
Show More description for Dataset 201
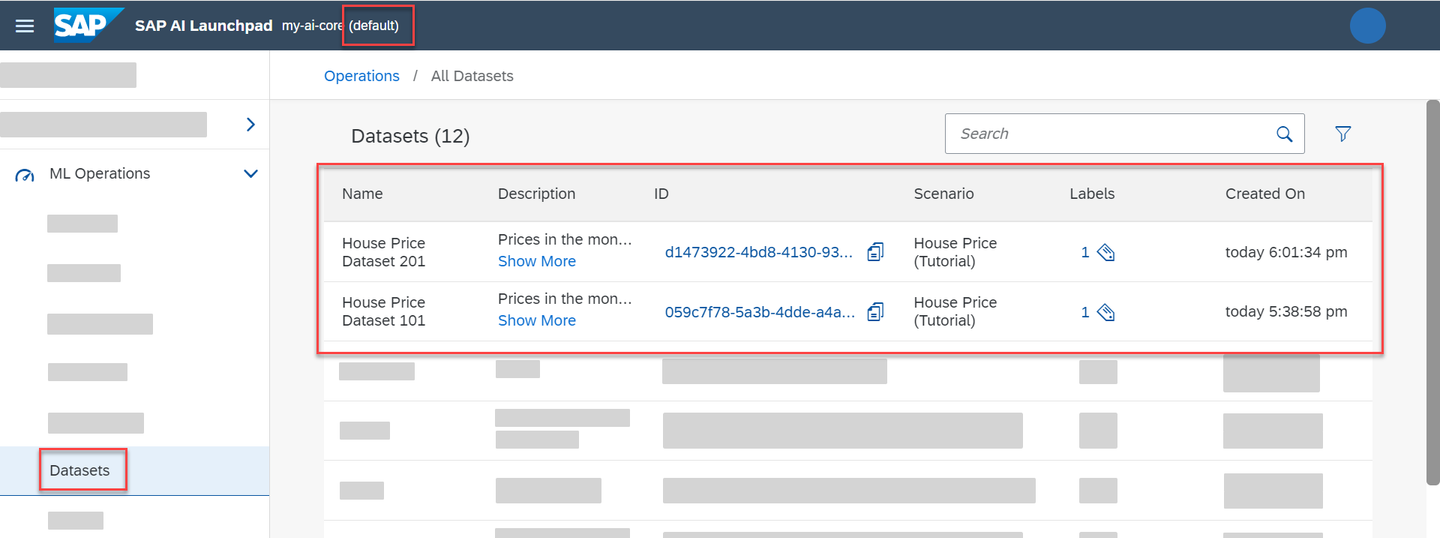click(x=537, y=261)
